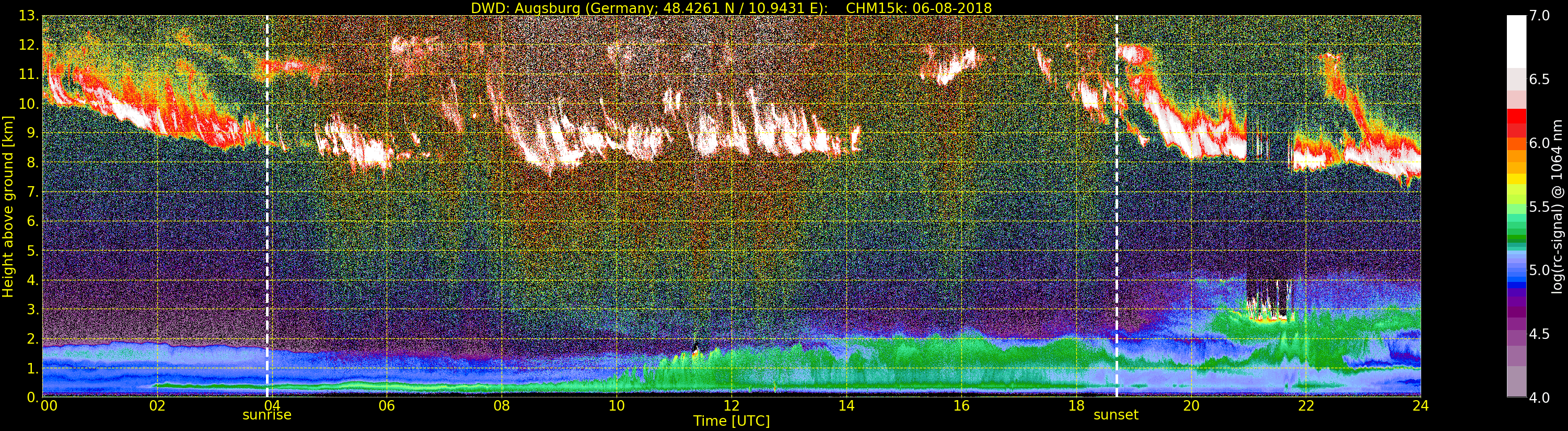The height and width of the screenshot is (431, 1568).
Task: Click the white dashed sunset marker line
Action: [1117, 206]
